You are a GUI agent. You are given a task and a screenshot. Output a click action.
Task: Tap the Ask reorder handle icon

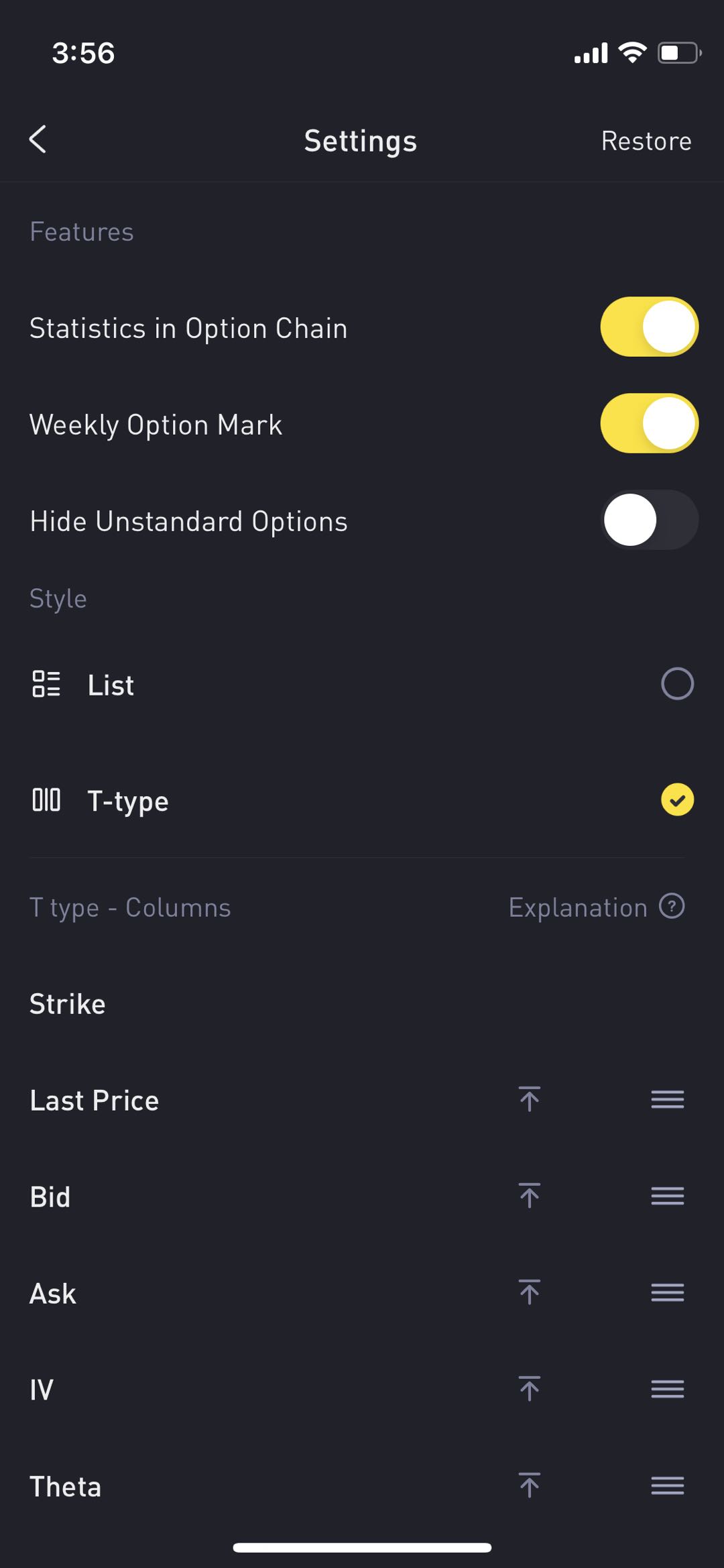[668, 1292]
